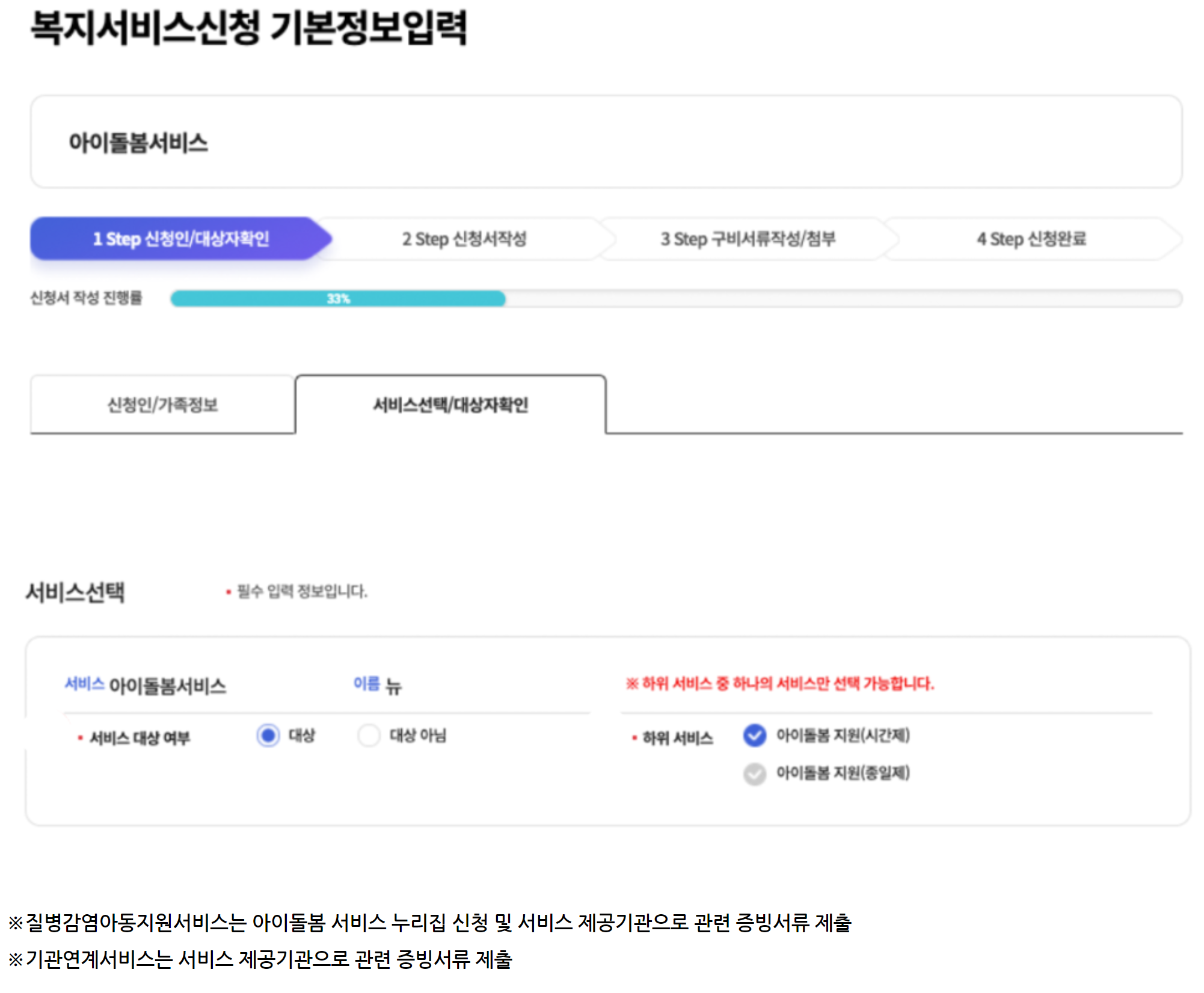Click the 복지서비스신청 기본정보입력 page heading

click(249, 28)
